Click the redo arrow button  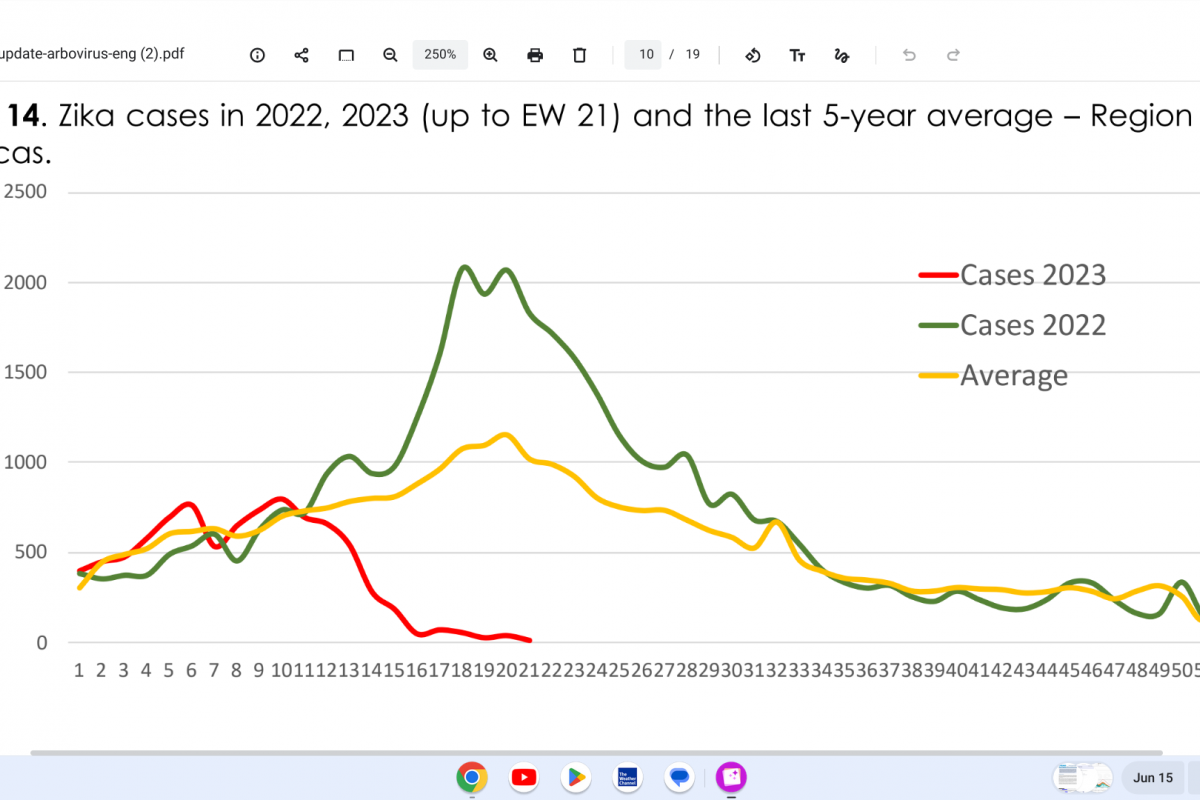click(953, 55)
